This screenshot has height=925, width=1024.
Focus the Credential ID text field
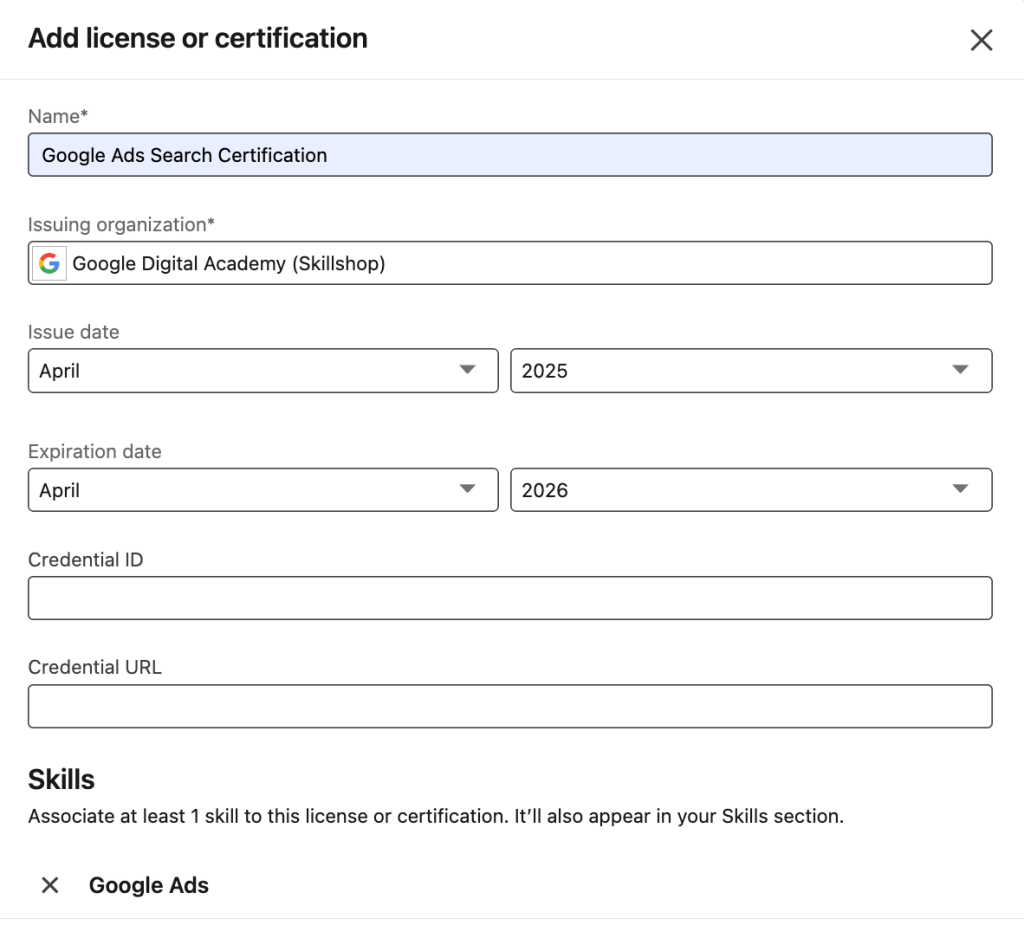click(510, 598)
